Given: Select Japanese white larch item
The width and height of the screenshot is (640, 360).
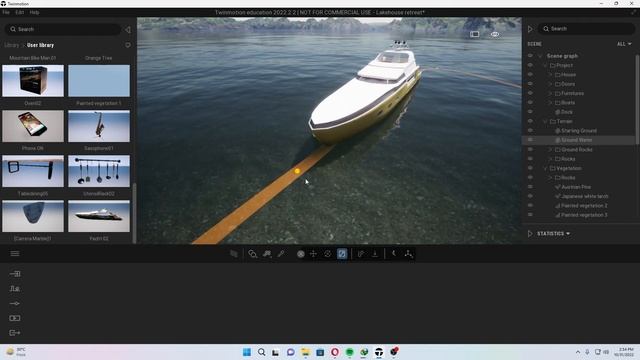Looking at the screenshot, I should pyautogui.click(x=584, y=196).
